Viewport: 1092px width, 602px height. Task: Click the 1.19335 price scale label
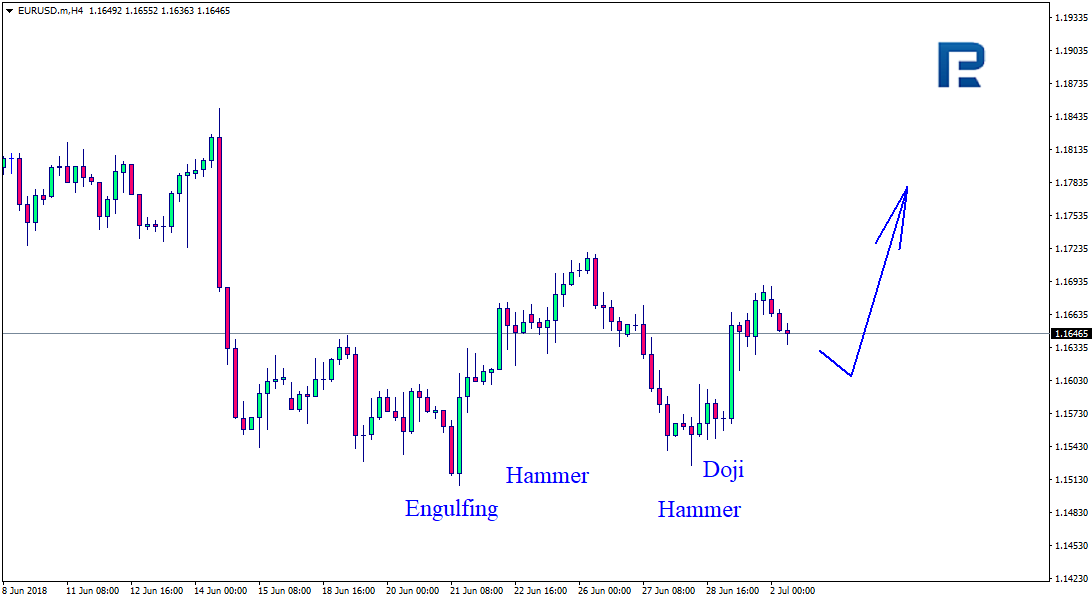pyautogui.click(x=1071, y=17)
